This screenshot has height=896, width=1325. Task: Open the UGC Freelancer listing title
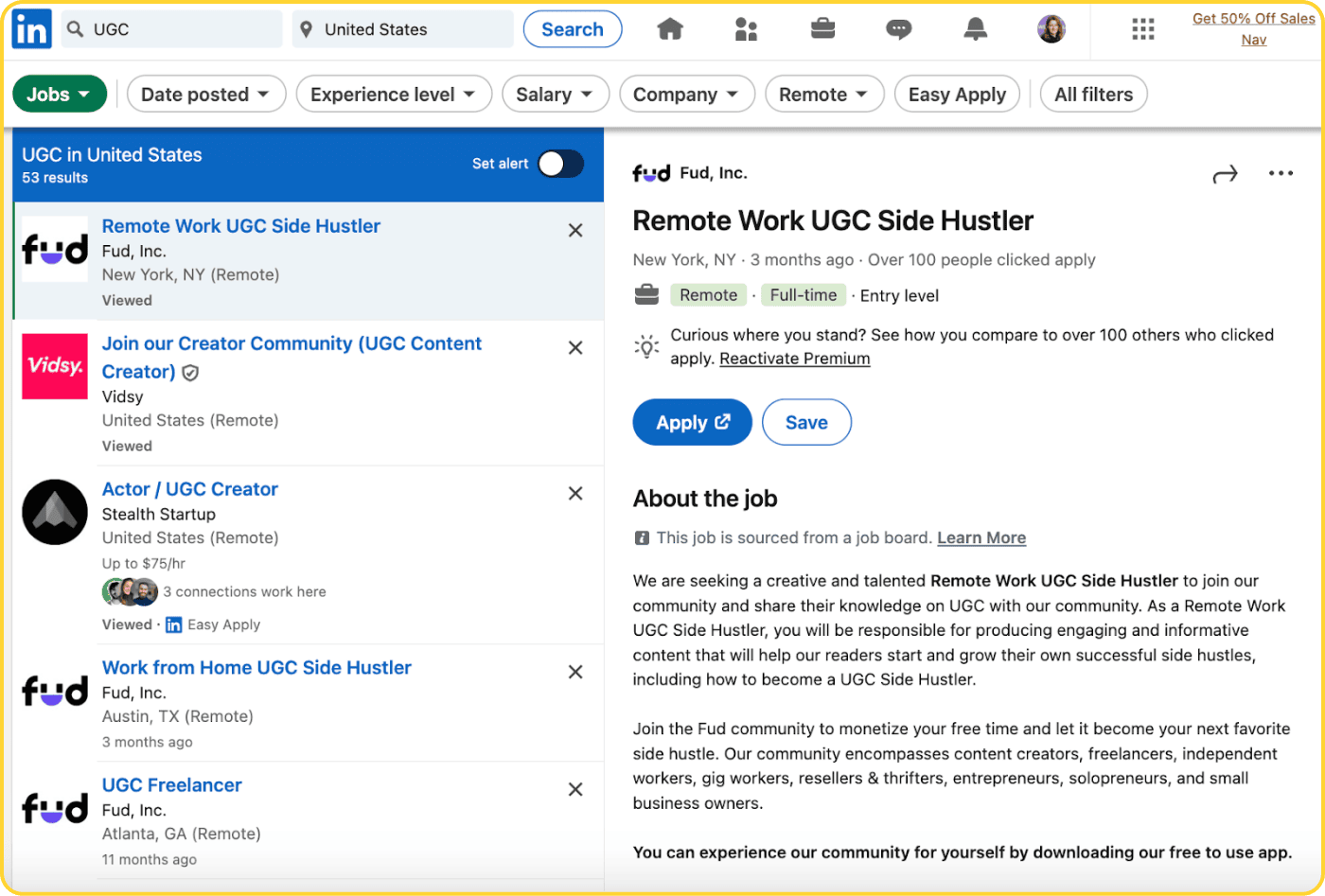[x=172, y=785]
